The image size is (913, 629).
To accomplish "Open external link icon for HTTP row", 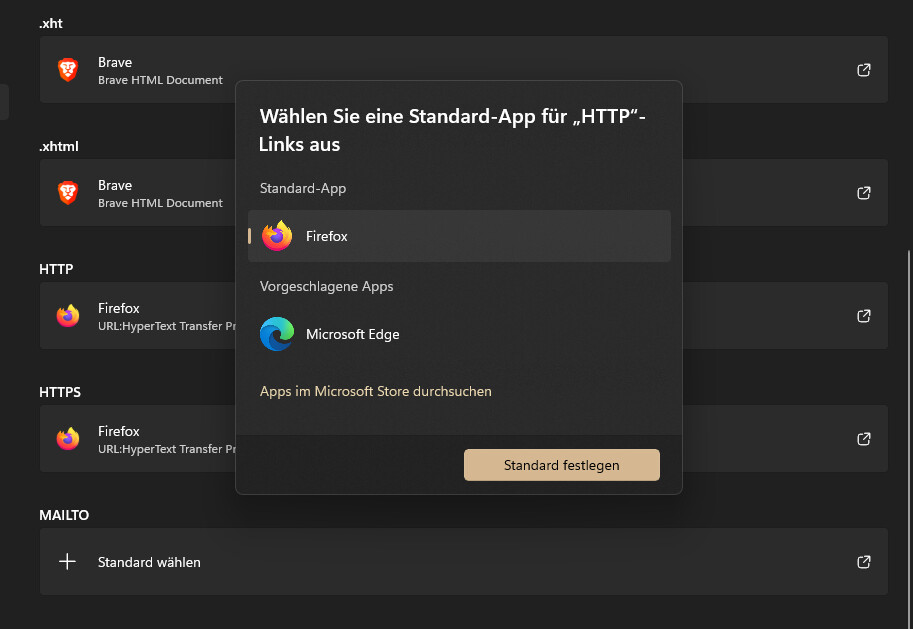I will tap(864, 316).
